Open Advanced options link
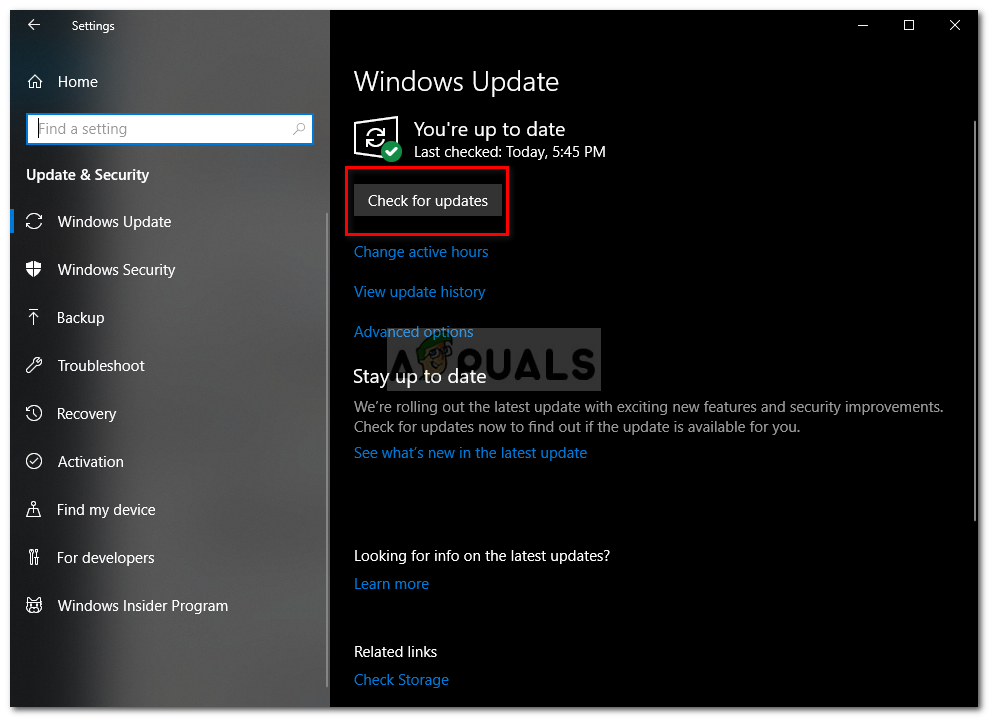 coord(413,332)
